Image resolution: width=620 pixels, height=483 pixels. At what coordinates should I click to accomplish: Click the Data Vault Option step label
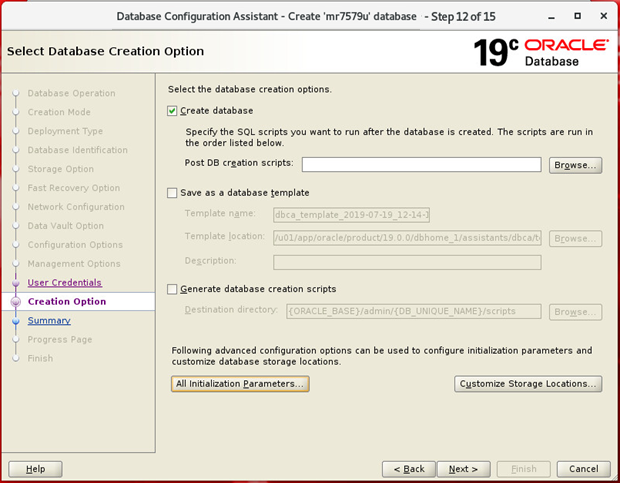tap(66, 226)
